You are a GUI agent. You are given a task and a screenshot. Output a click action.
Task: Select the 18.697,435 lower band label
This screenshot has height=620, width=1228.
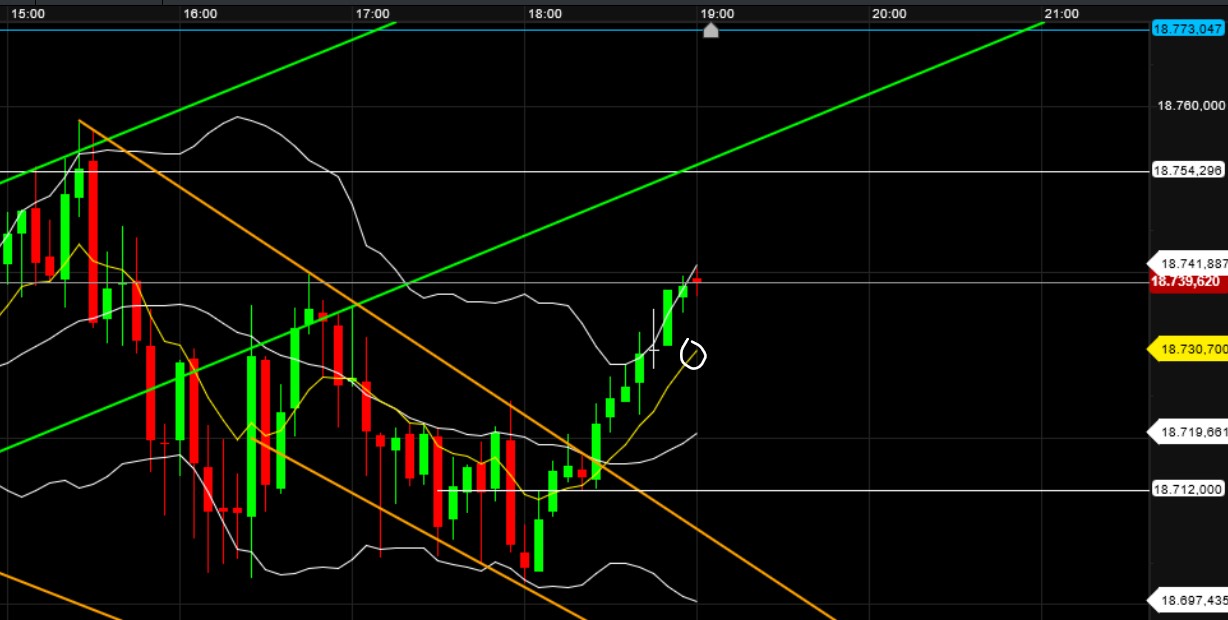click(x=1188, y=600)
